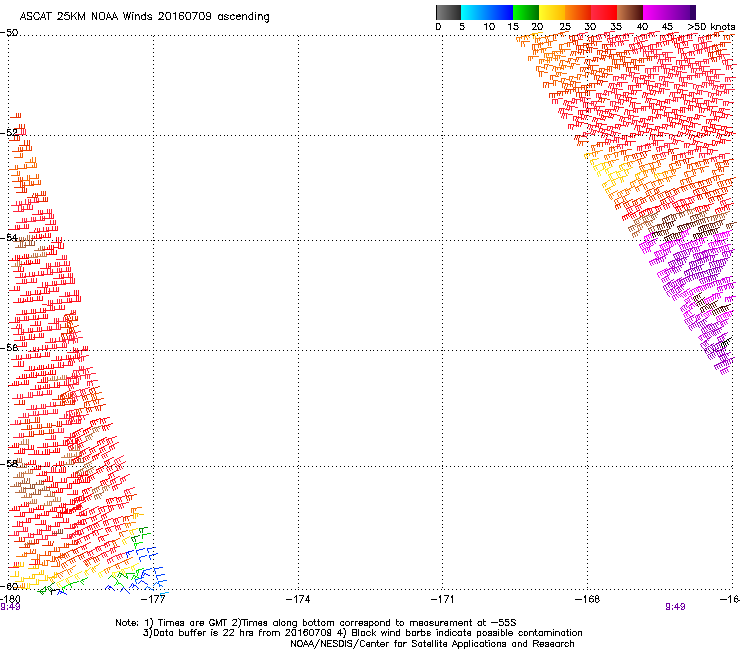Click the ASCAT 25KM NOAA Winds title

(144, 17)
